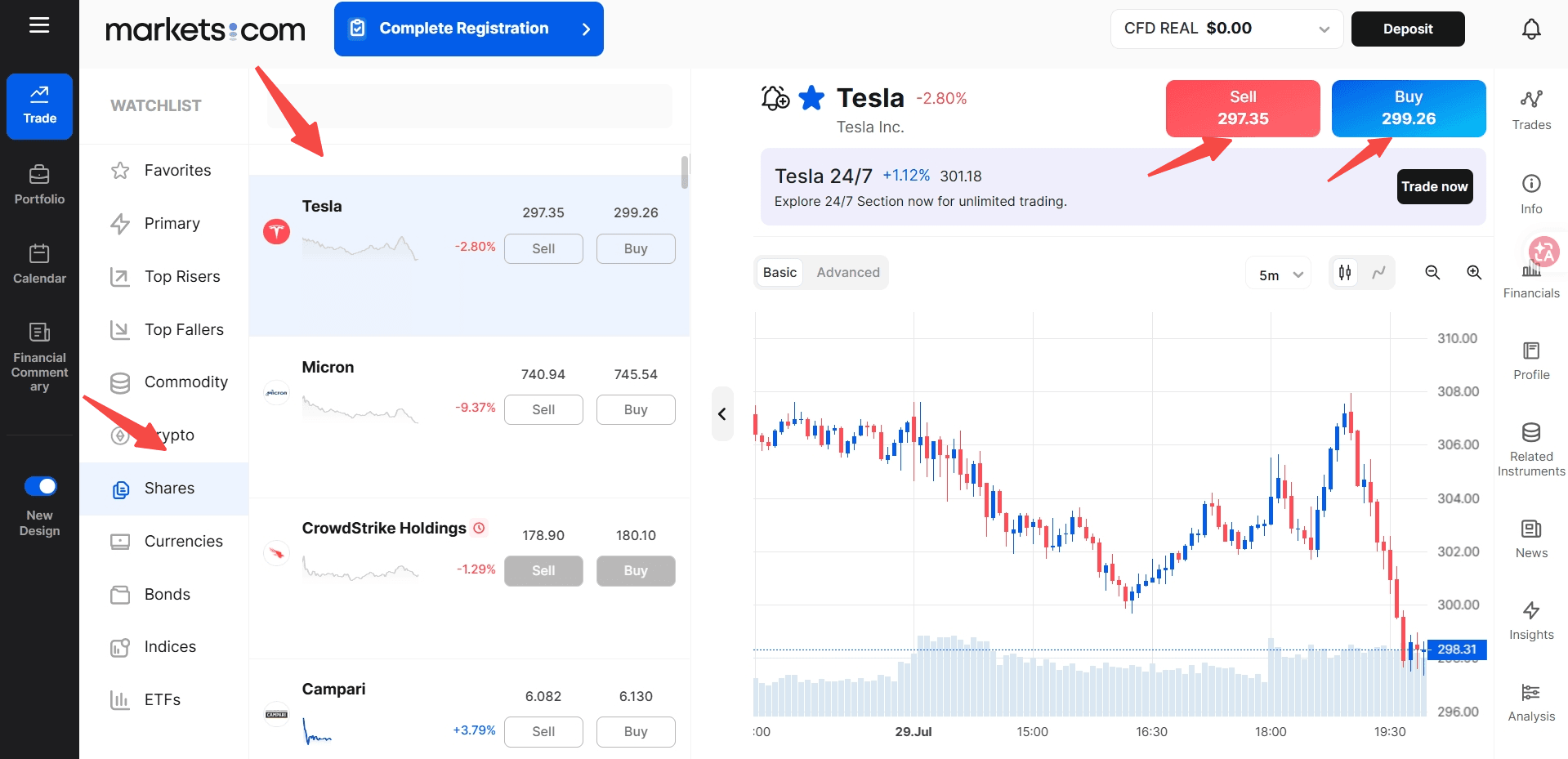
Task: Open Top Fallers list
Action: [163, 329]
